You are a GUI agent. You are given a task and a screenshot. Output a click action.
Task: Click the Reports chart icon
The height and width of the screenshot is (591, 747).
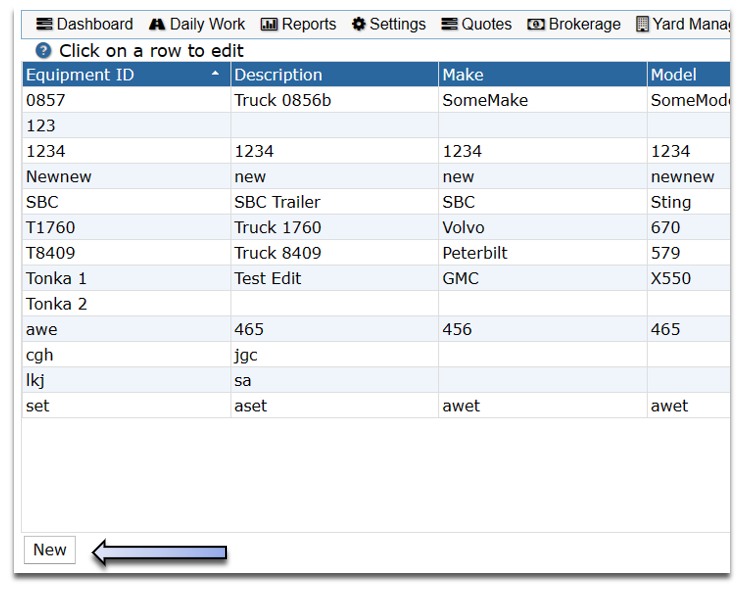269,24
